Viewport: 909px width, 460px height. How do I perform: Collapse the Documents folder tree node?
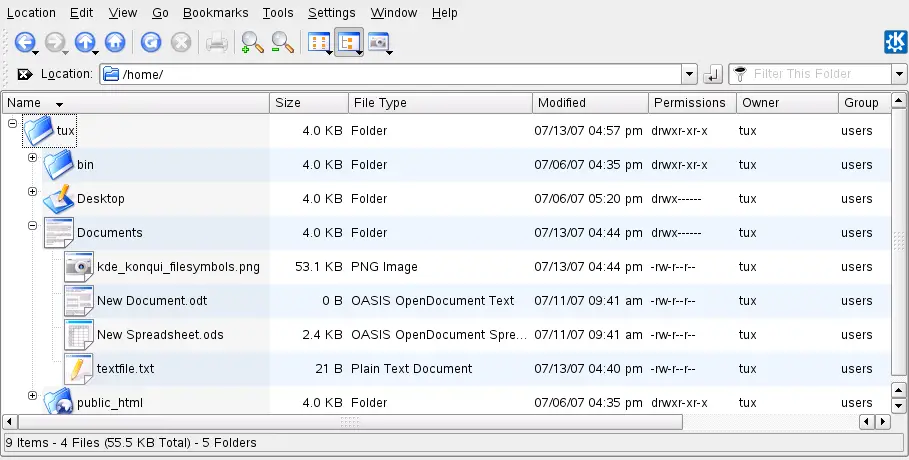32,226
